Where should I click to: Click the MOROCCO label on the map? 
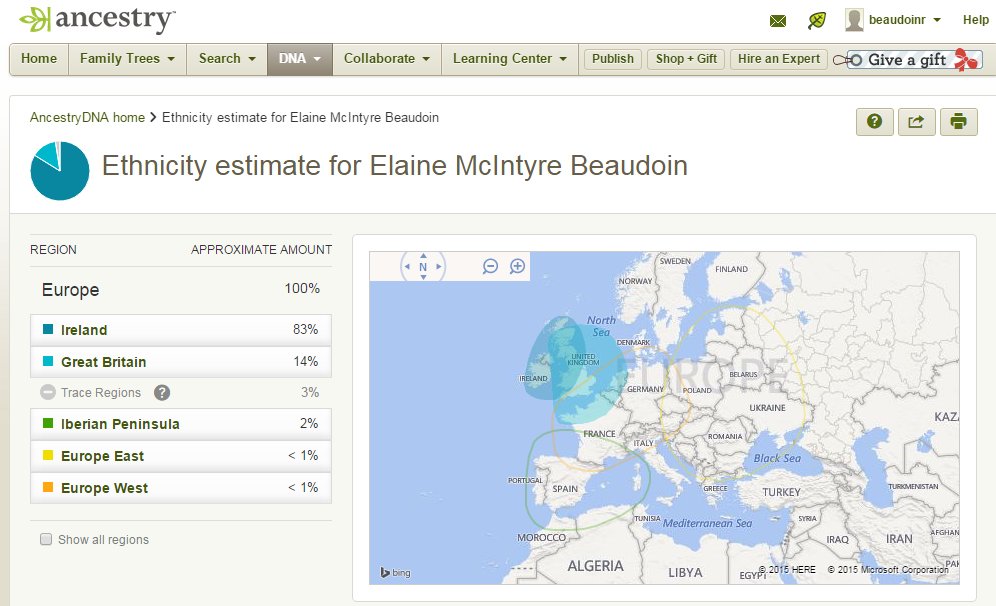point(541,537)
